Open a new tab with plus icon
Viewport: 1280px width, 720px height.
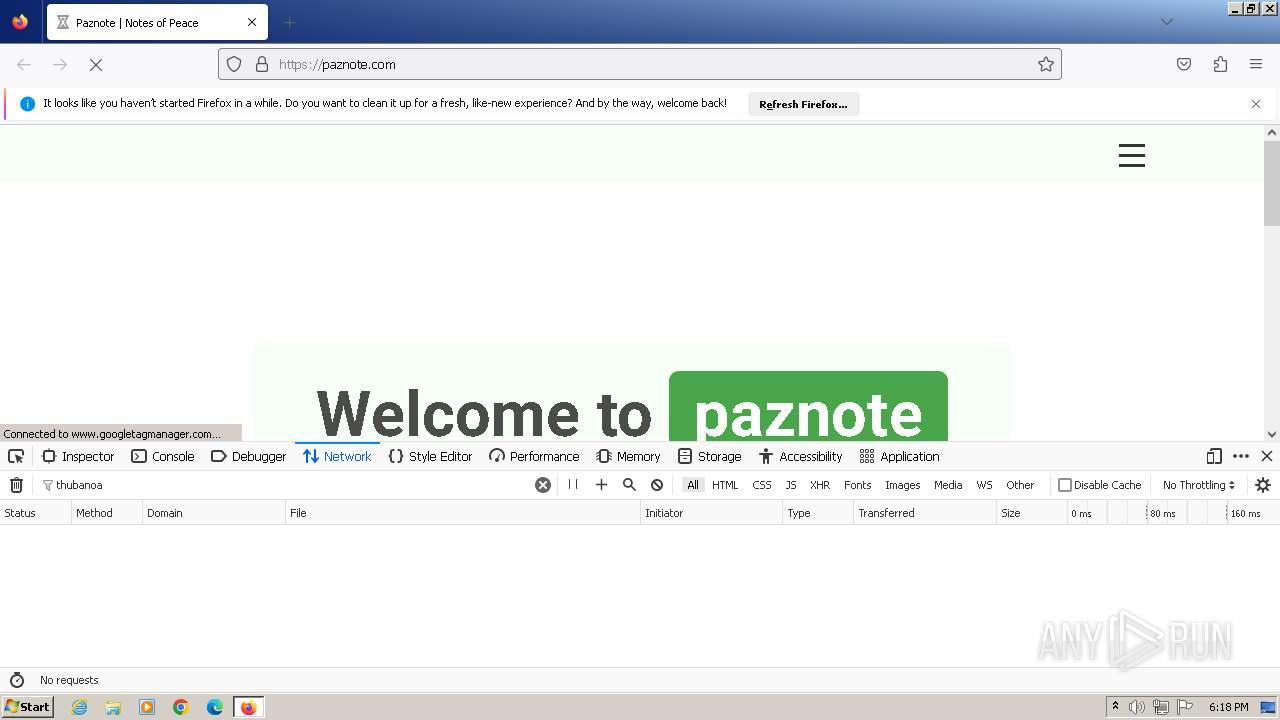(289, 22)
